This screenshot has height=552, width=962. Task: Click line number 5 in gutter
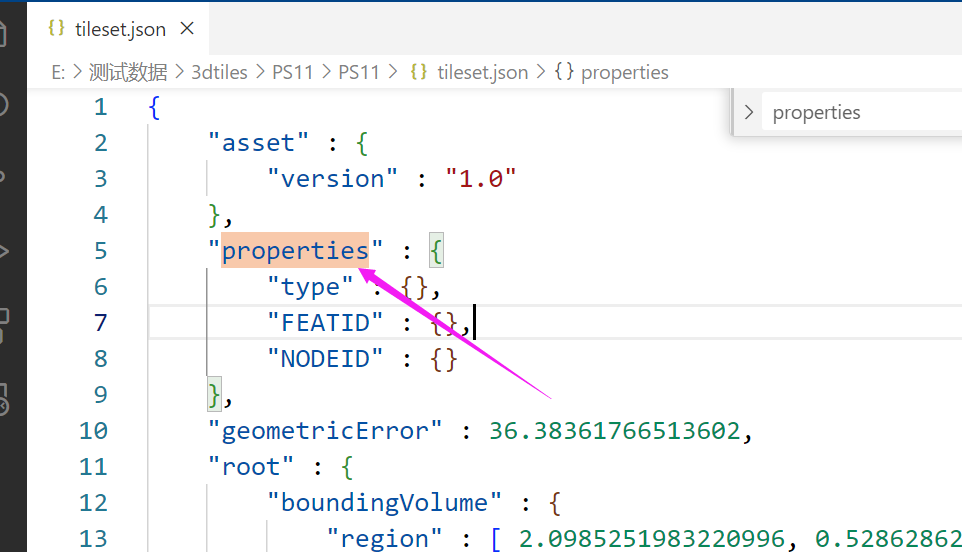coord(101,251)
